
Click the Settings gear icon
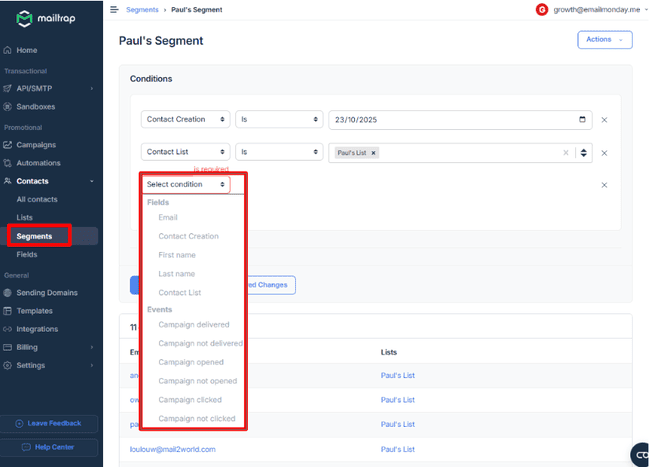pyautogui.click(x=7, y=365)
